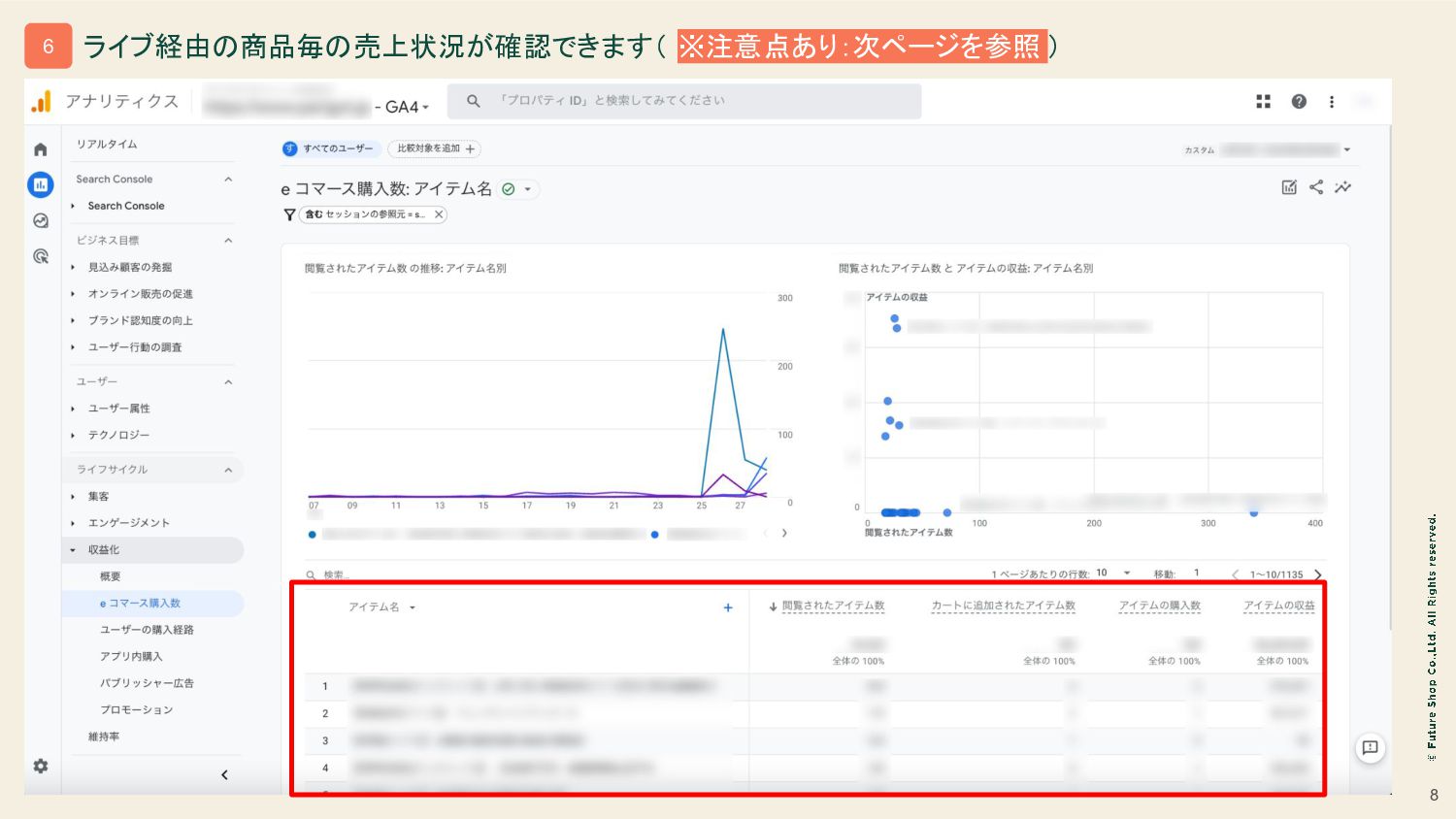The image size is (1456, 819).
Task: Collapse the Search Console section
Action: click(x=228, y=180)
